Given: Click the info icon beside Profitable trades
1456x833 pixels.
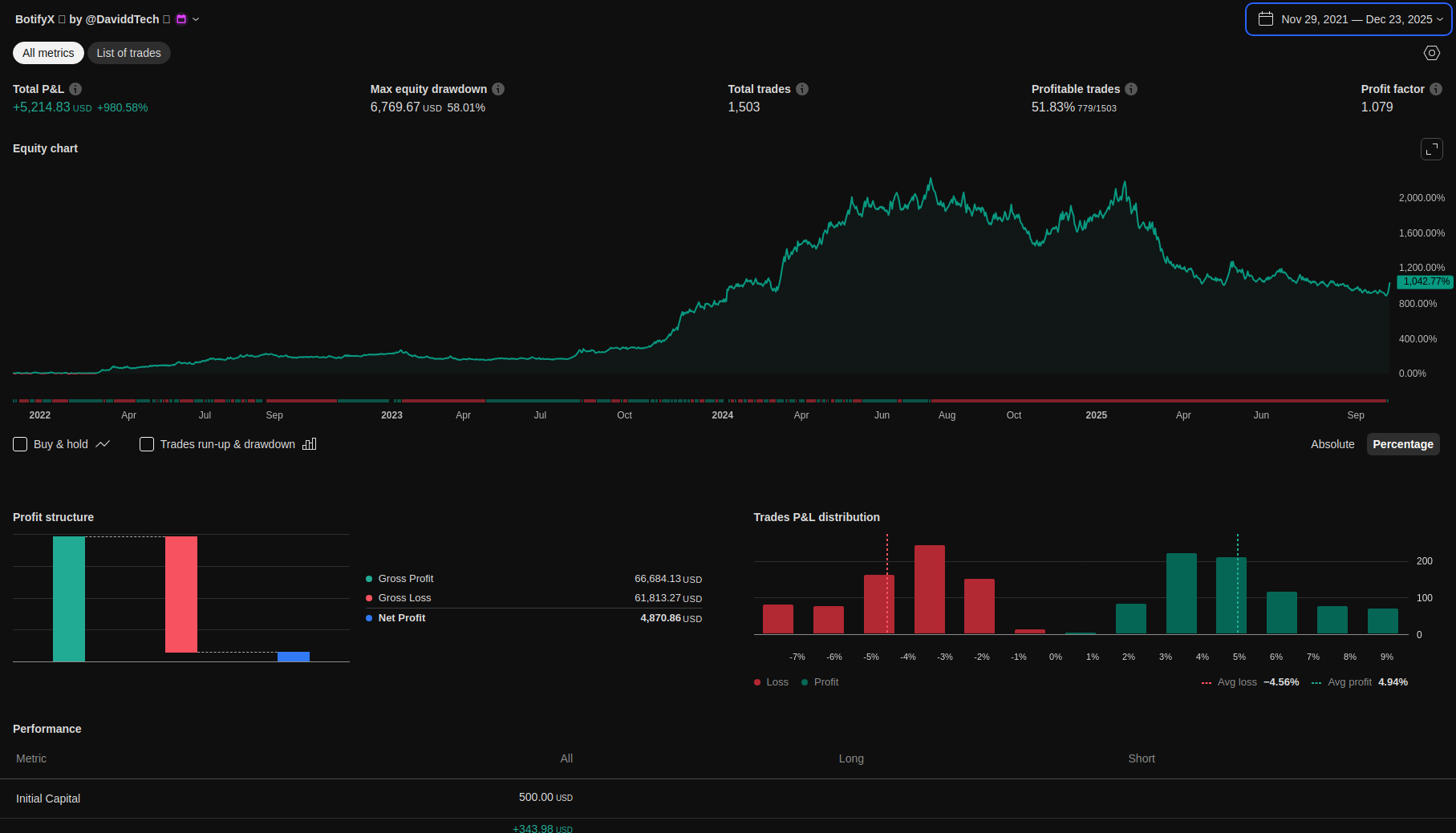Looking at the screenshot, I should (1131, 89).
